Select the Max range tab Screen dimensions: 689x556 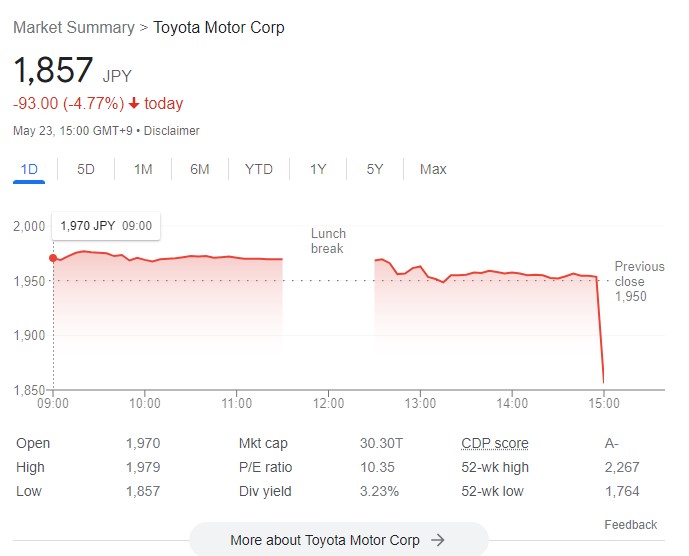tap(433, 169)
